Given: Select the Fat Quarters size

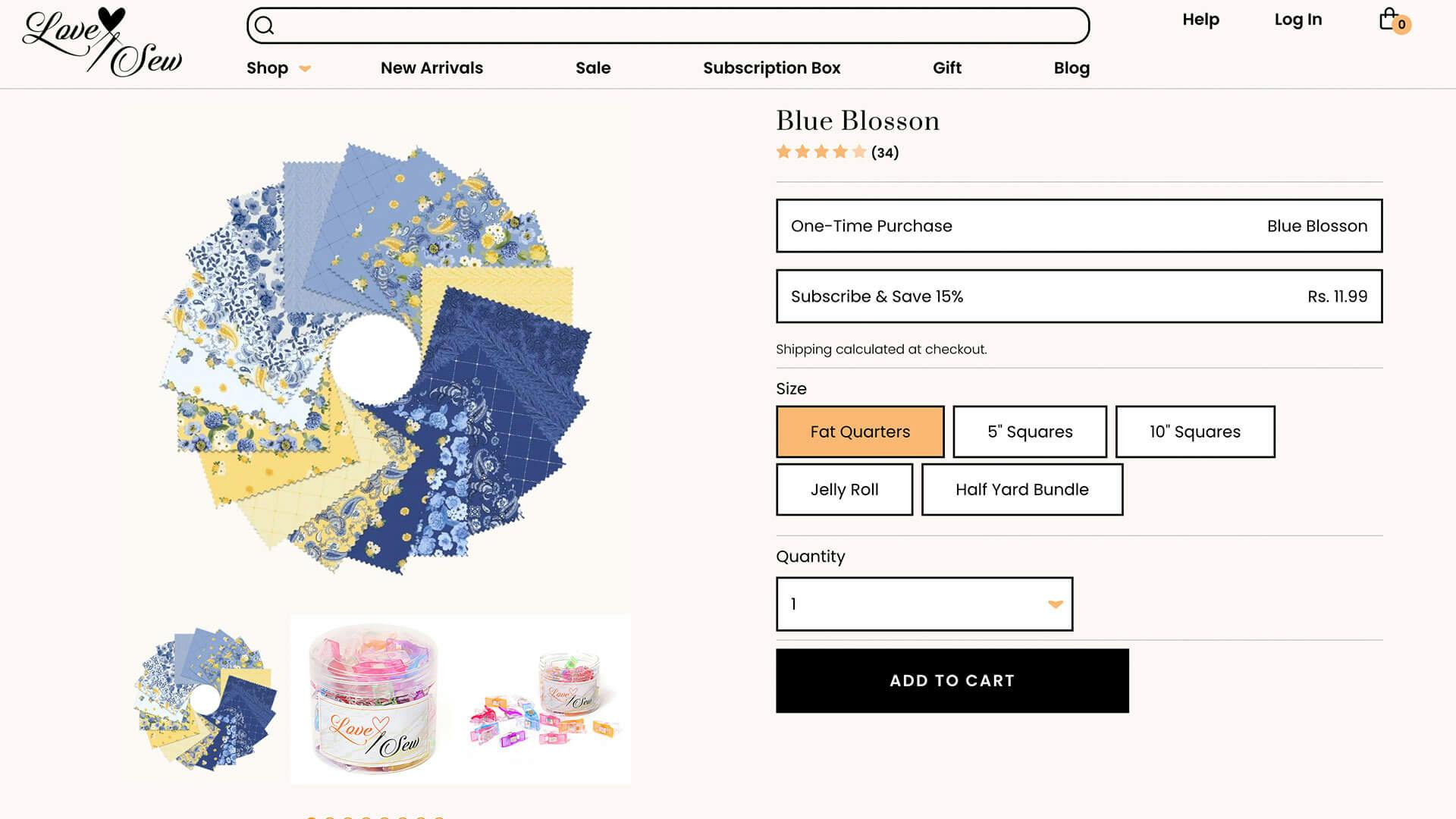Looking at the screenshot, I should click(860, 431).
